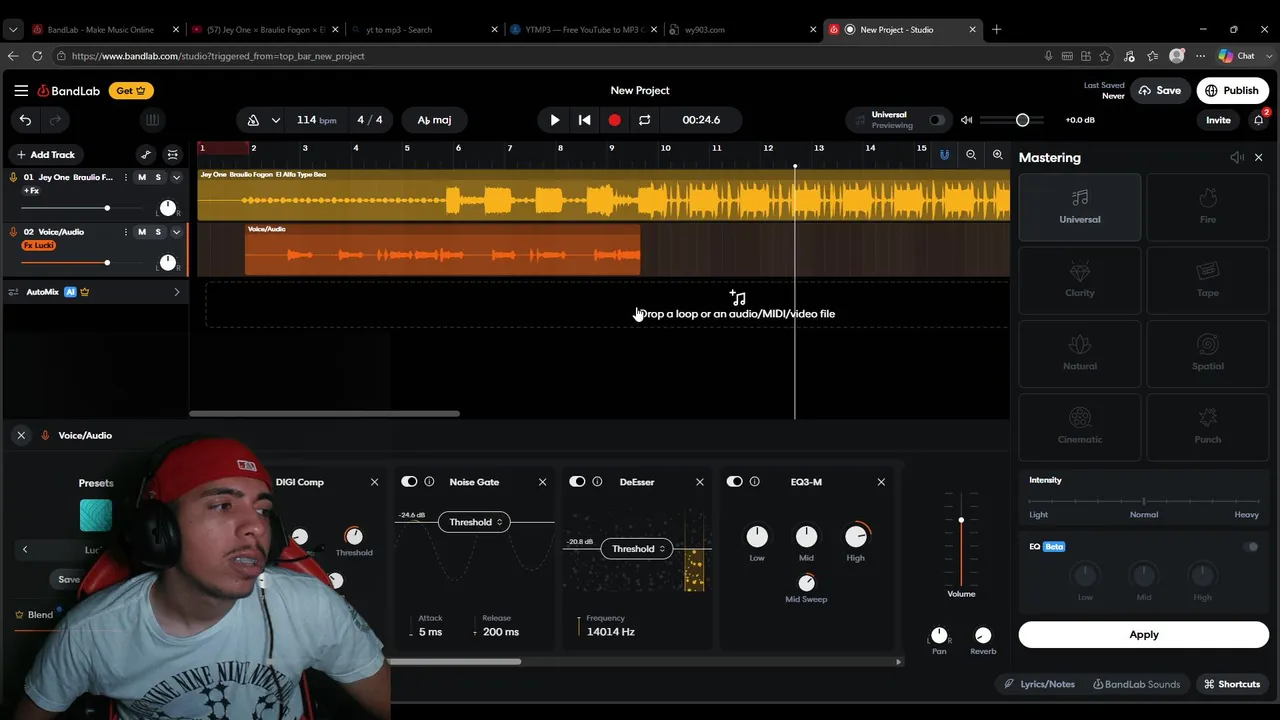The image size is (1280, 720).
Task: Select the Tape mastering preset
Action: tap(1208, 280)
